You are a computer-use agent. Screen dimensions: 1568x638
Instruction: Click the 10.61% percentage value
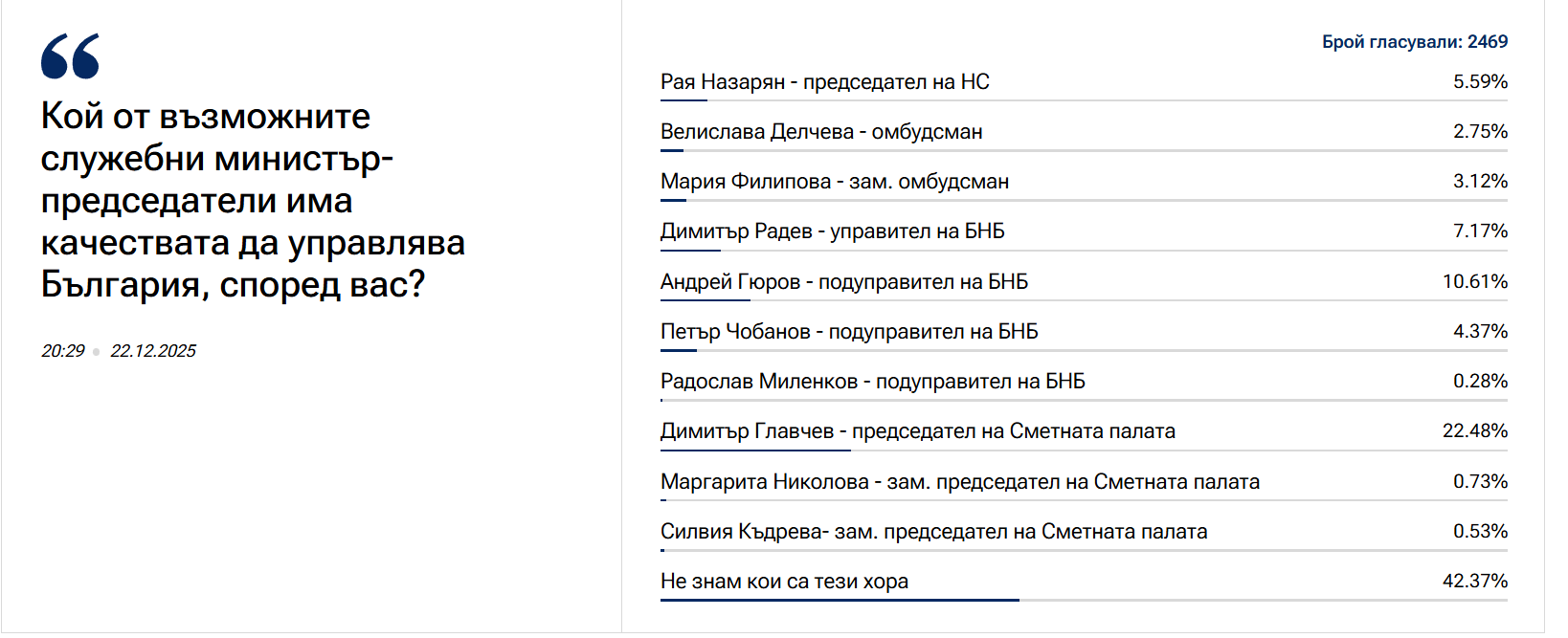pyautogui.click(x=1474, y=282)
